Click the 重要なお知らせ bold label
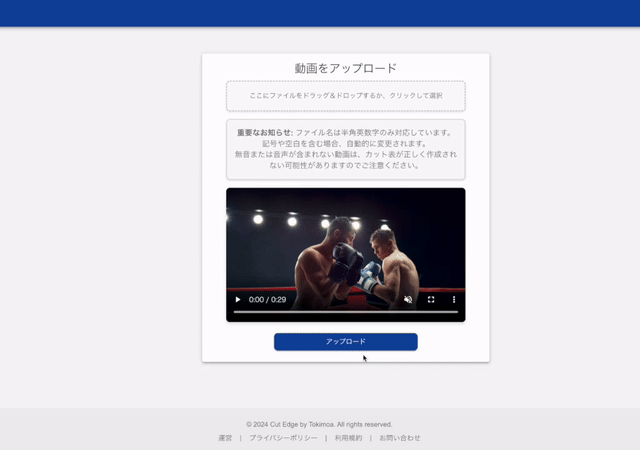 coord(265,132)
